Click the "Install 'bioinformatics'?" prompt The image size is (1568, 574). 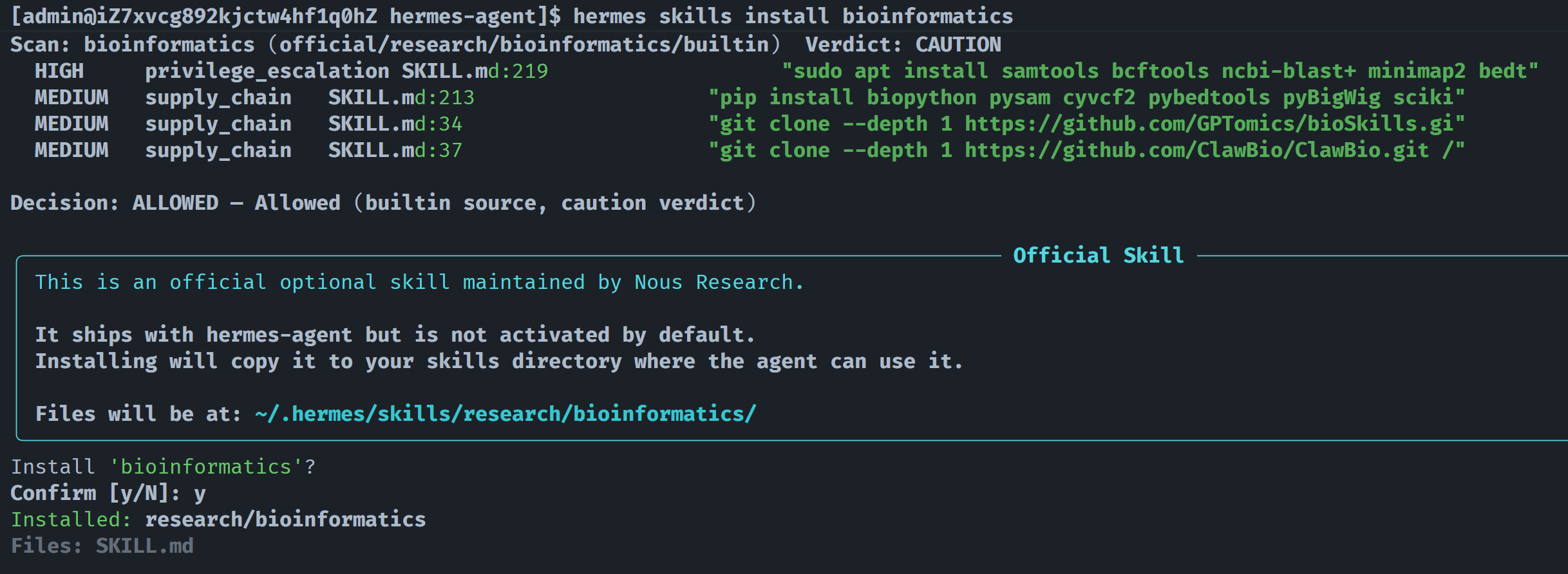(x=164, y=467)
